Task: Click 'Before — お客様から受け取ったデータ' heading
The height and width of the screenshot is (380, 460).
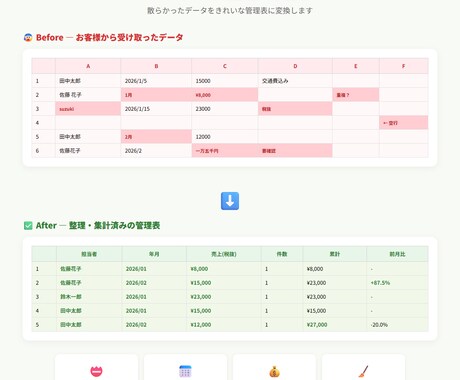Action: 110,37
